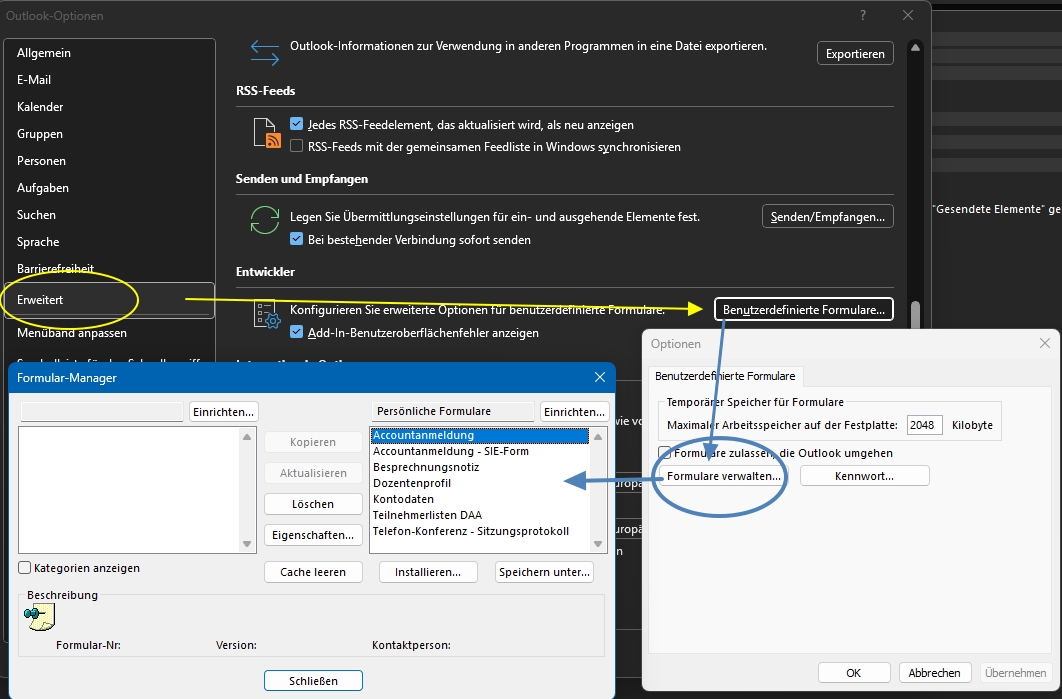Click the Maximaler Arbeitsspeicher Kilobyte field
This screenshot has height=699, width=1062.
pos(925,425)
